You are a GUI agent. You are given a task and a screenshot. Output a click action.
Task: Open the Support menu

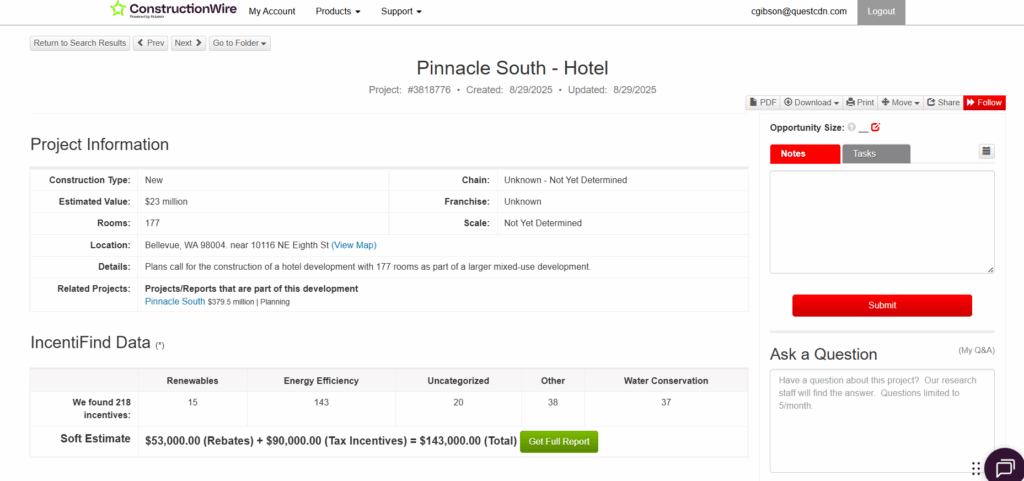point(401,11)
